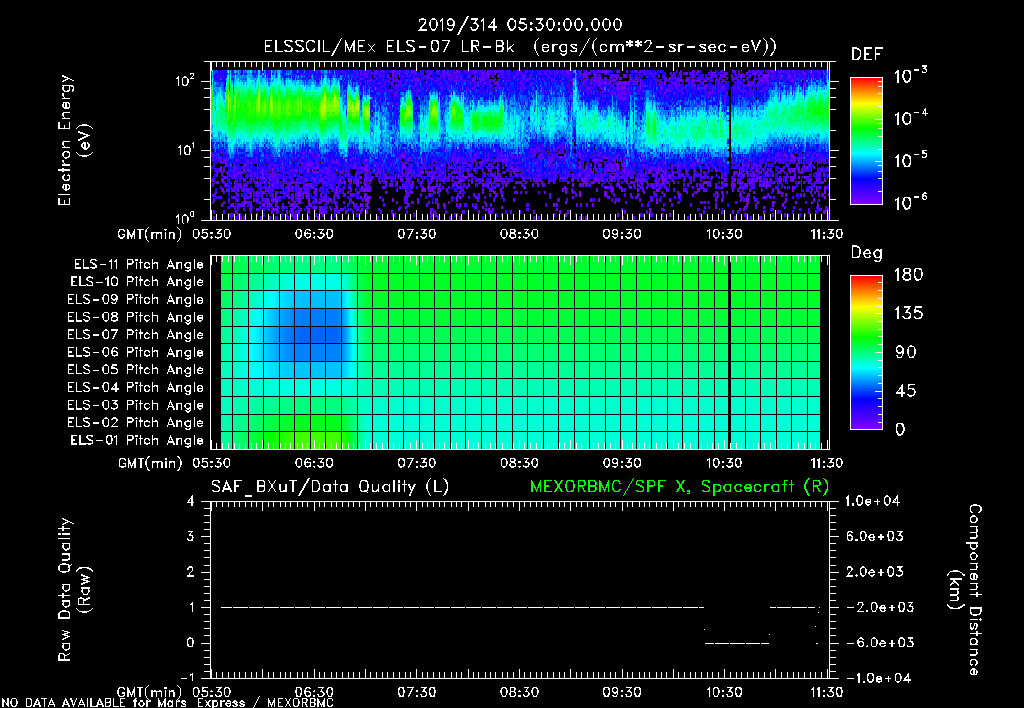Click the black data gap line in pitch angle panel
The width and height of the screenshot is (1024, 708).
click(x=729, y=352)
